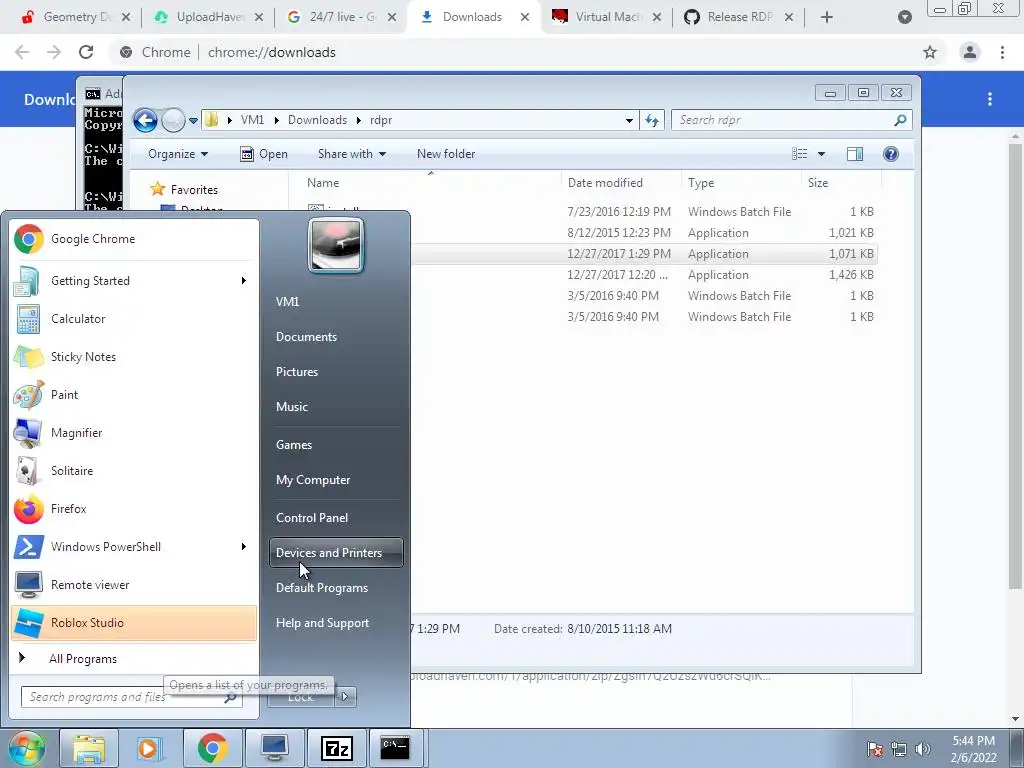Click Action Center flag tray icon
The image size is (1024, 768).
[875, 749]
